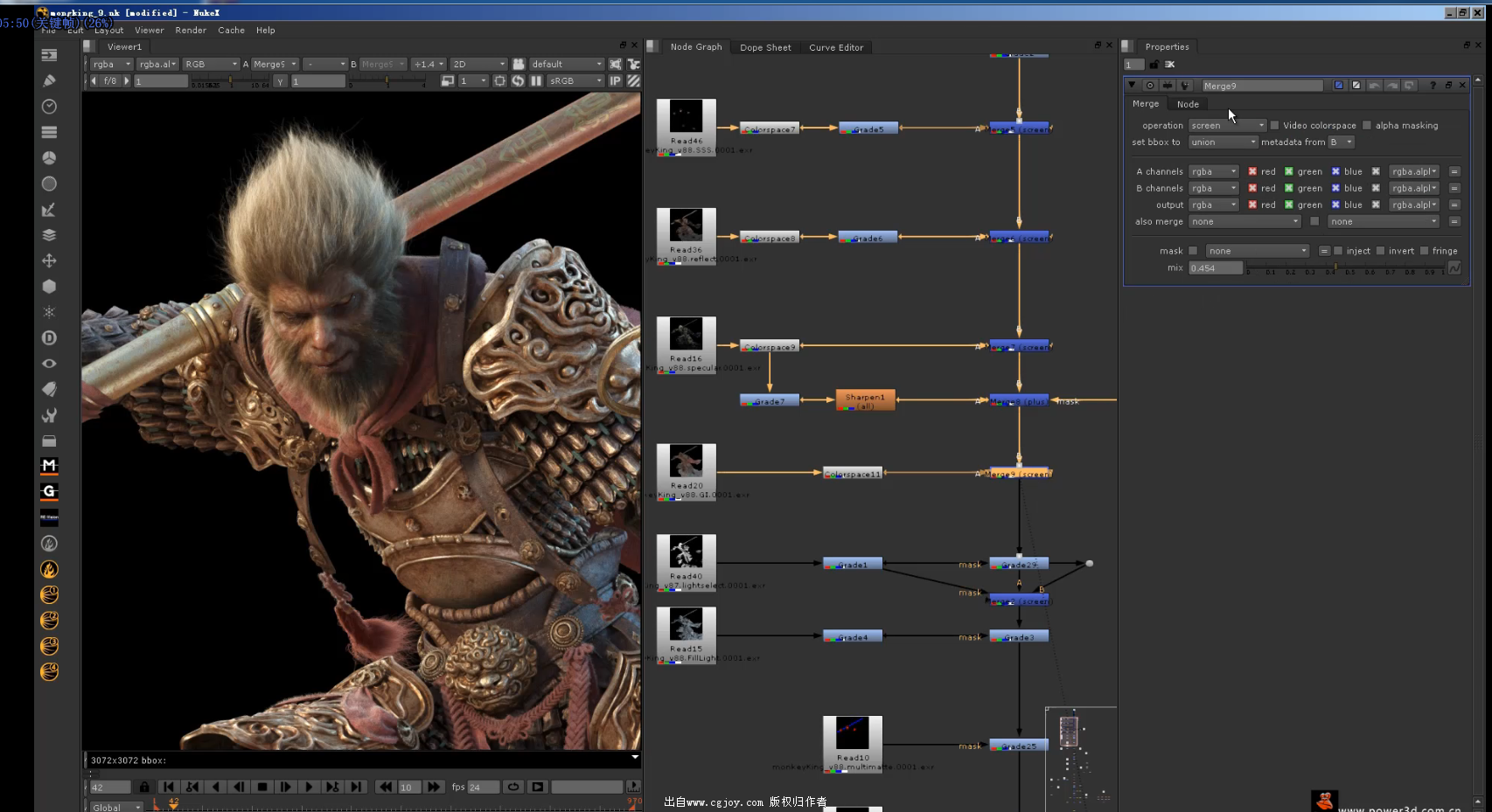Open the Channel tools stacked-lines icon
1492x812 pixels.
(x=49, y=132)
